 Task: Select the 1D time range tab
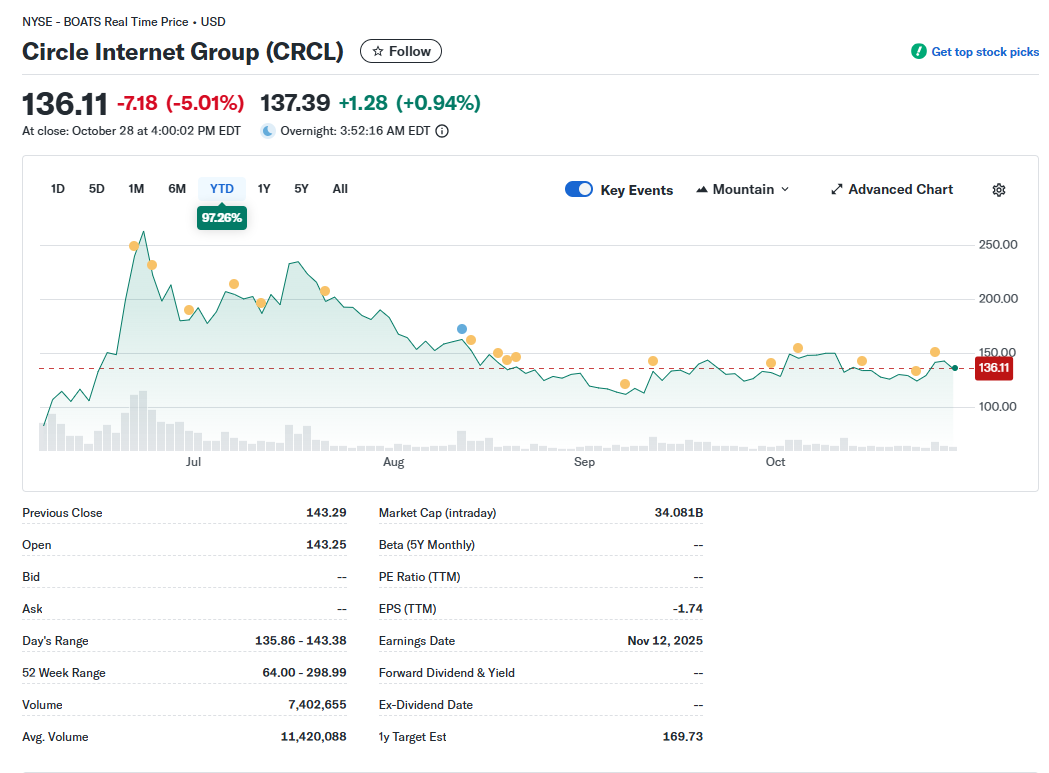click(x=58, y=189)
